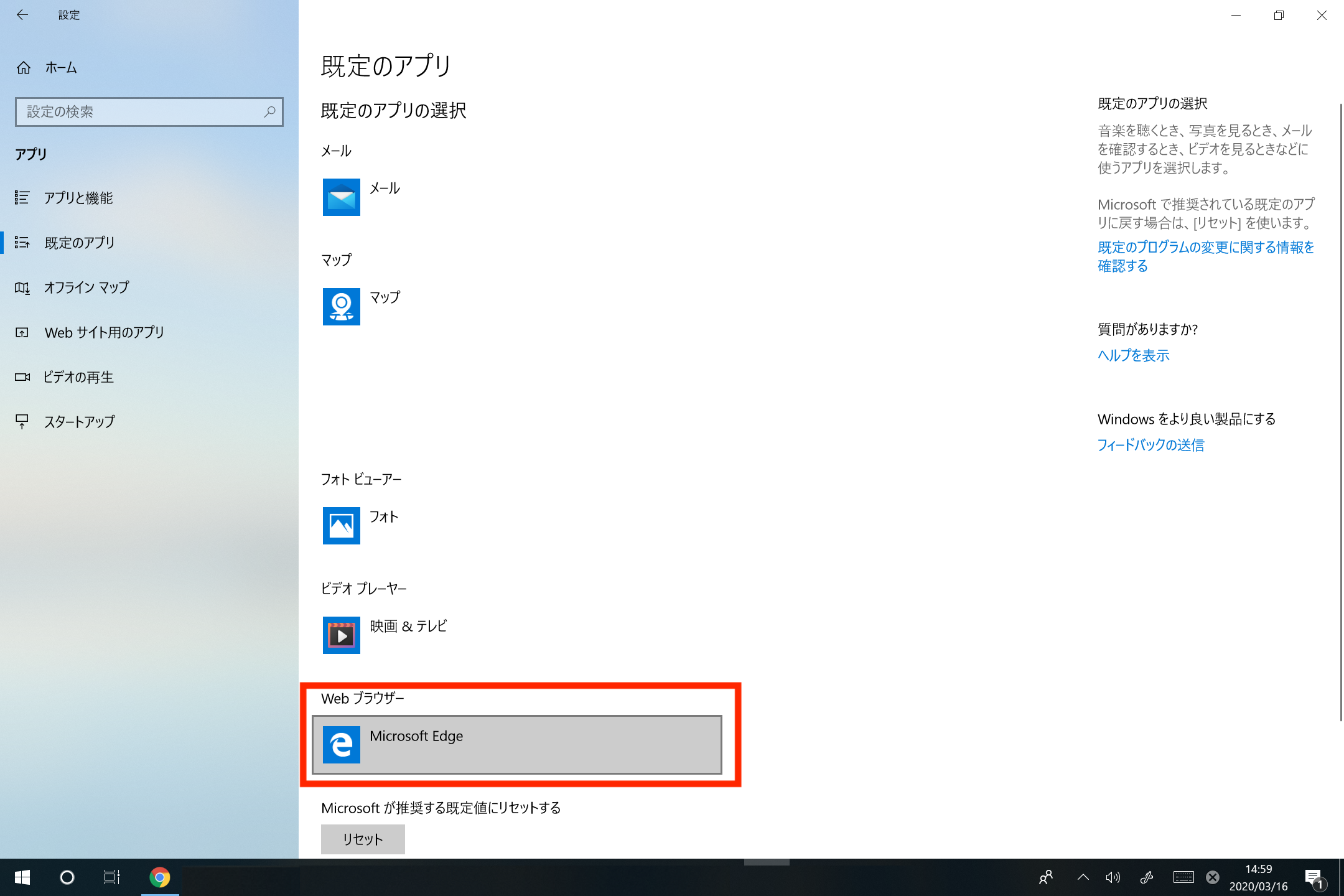Open the Show help link
The image size is (1344, 896).
pyautogui.click(x=1133, y=355)
